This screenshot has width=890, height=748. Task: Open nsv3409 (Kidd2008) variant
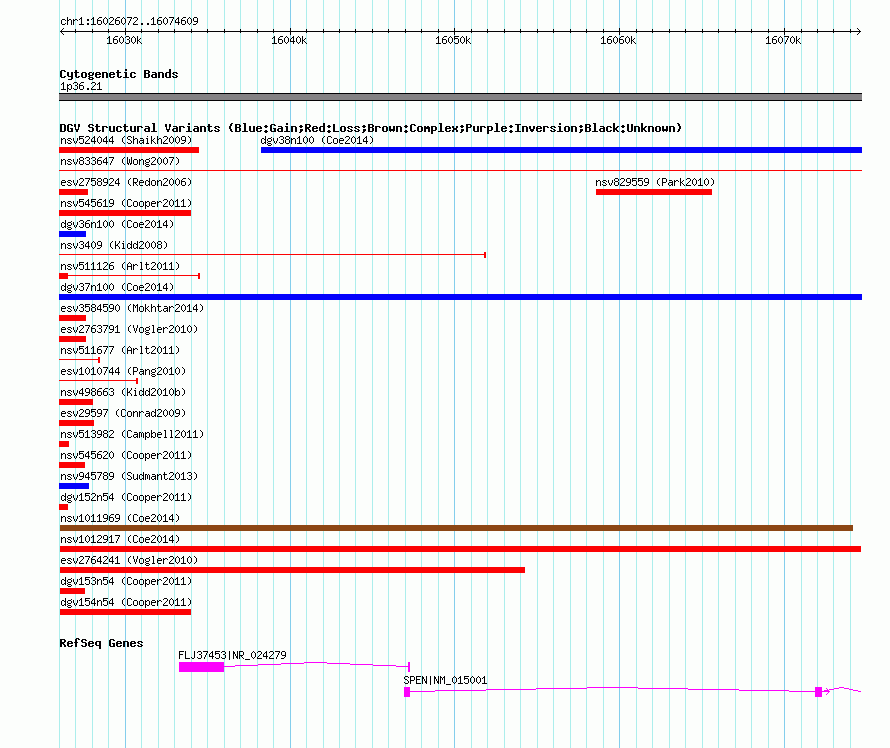tap(114, 245)
